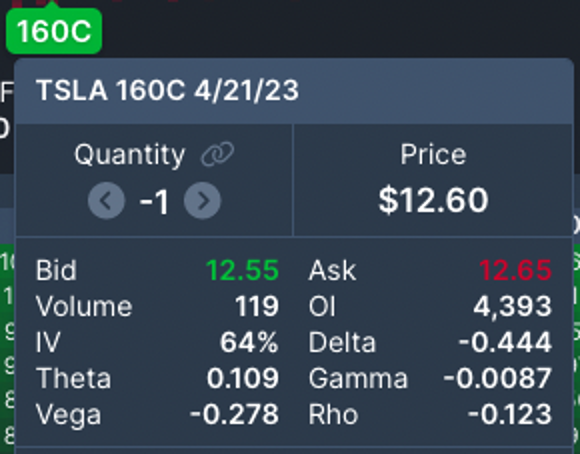Click the $12.60 price value
The height and width of the screenshot is (454, 580).
[x=434, y=200]
